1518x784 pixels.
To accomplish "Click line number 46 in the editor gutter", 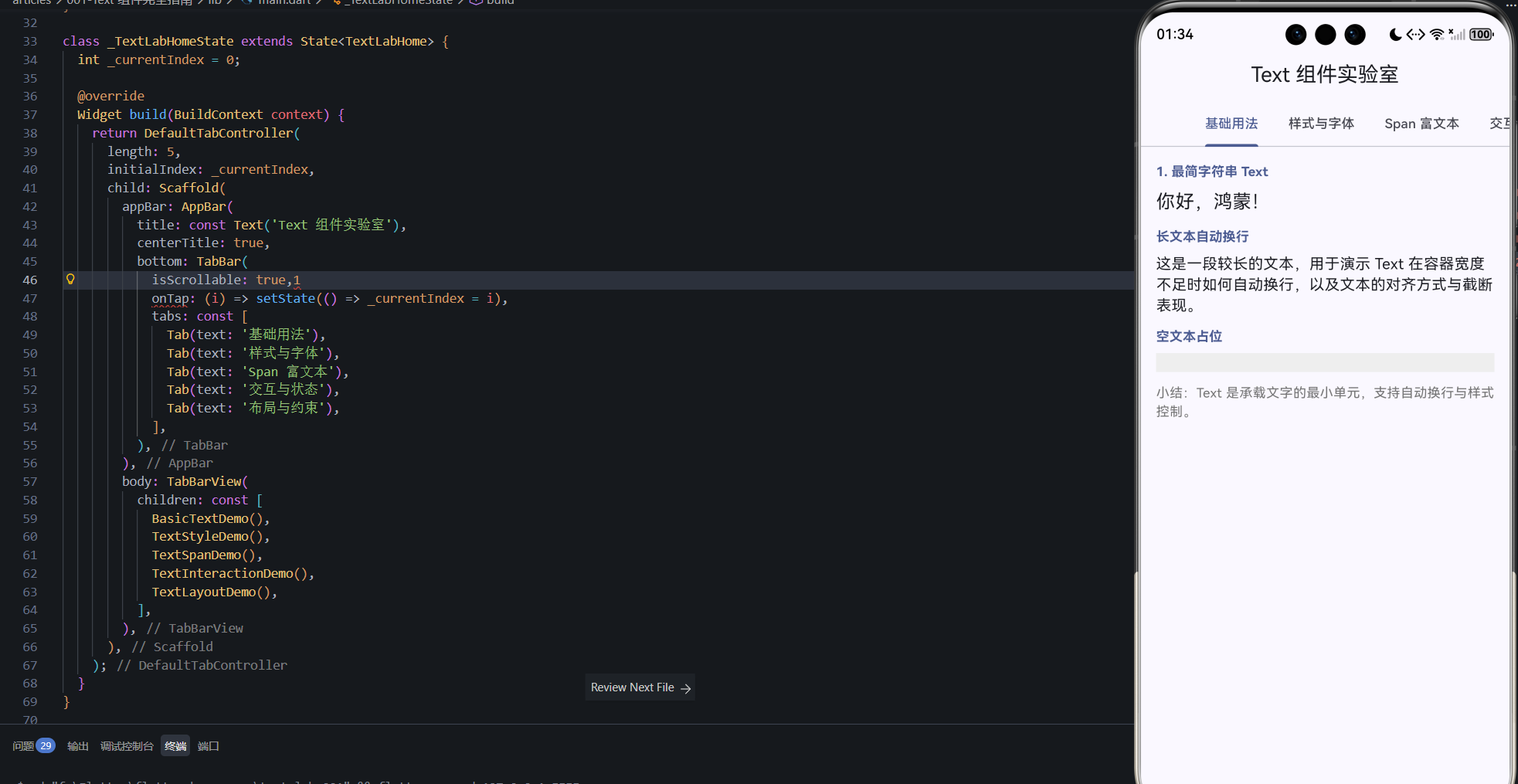I will 30,280.
